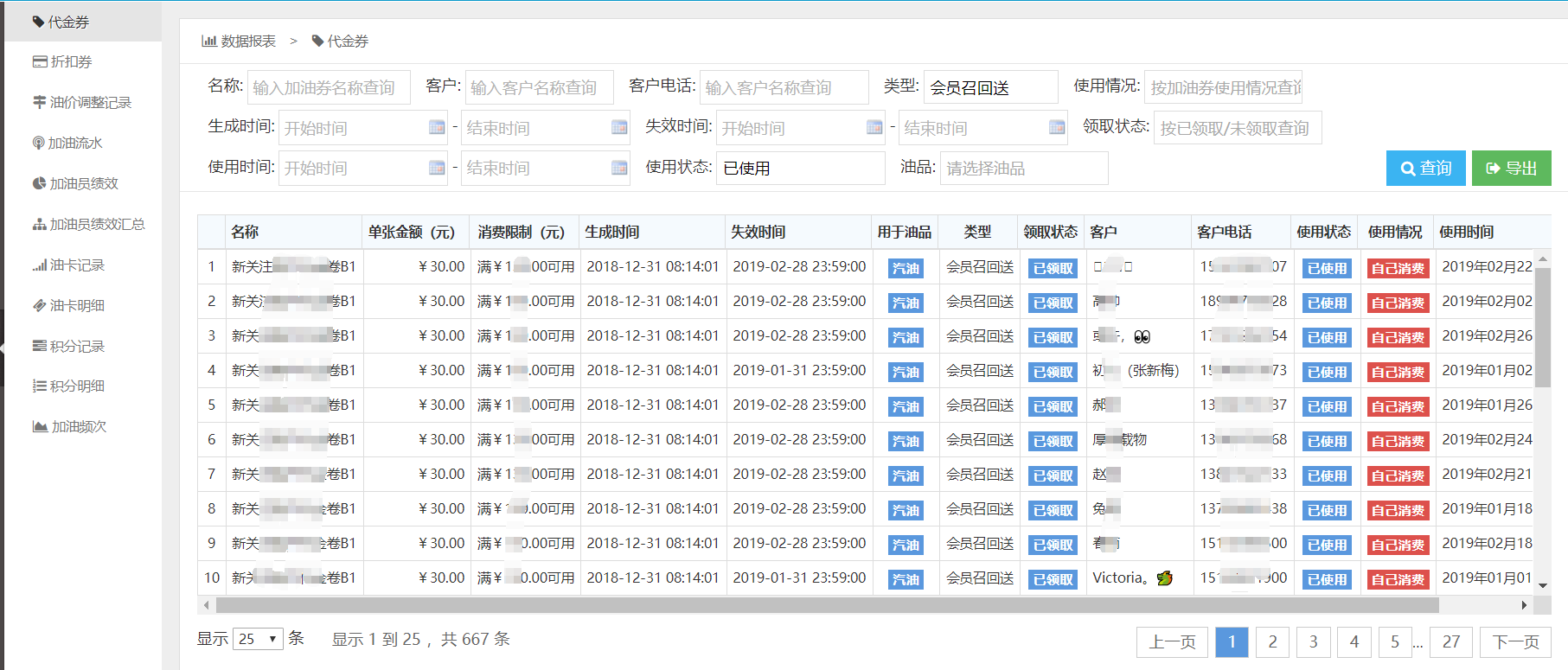Viewport: 1568px width, 670px height.
Task: Go to page 3 in pagination
Action: pos(1313,641)
